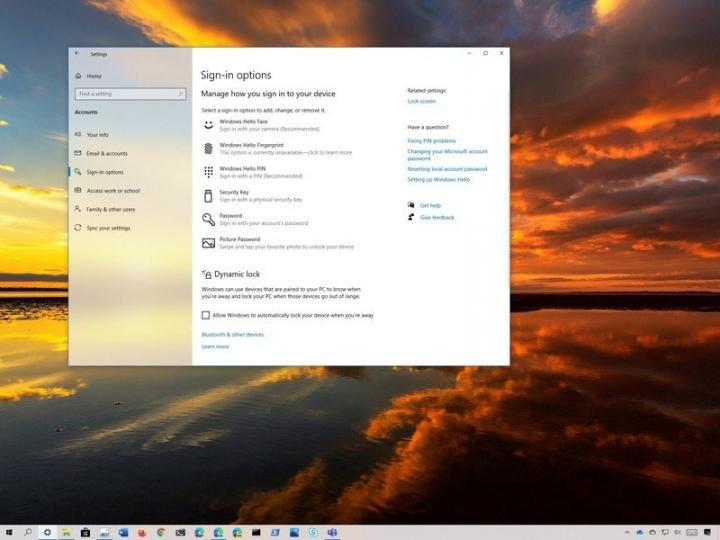Open Changing your Microsoft account password link
This screenshot has height=540, width=720.
click(447, 155)
